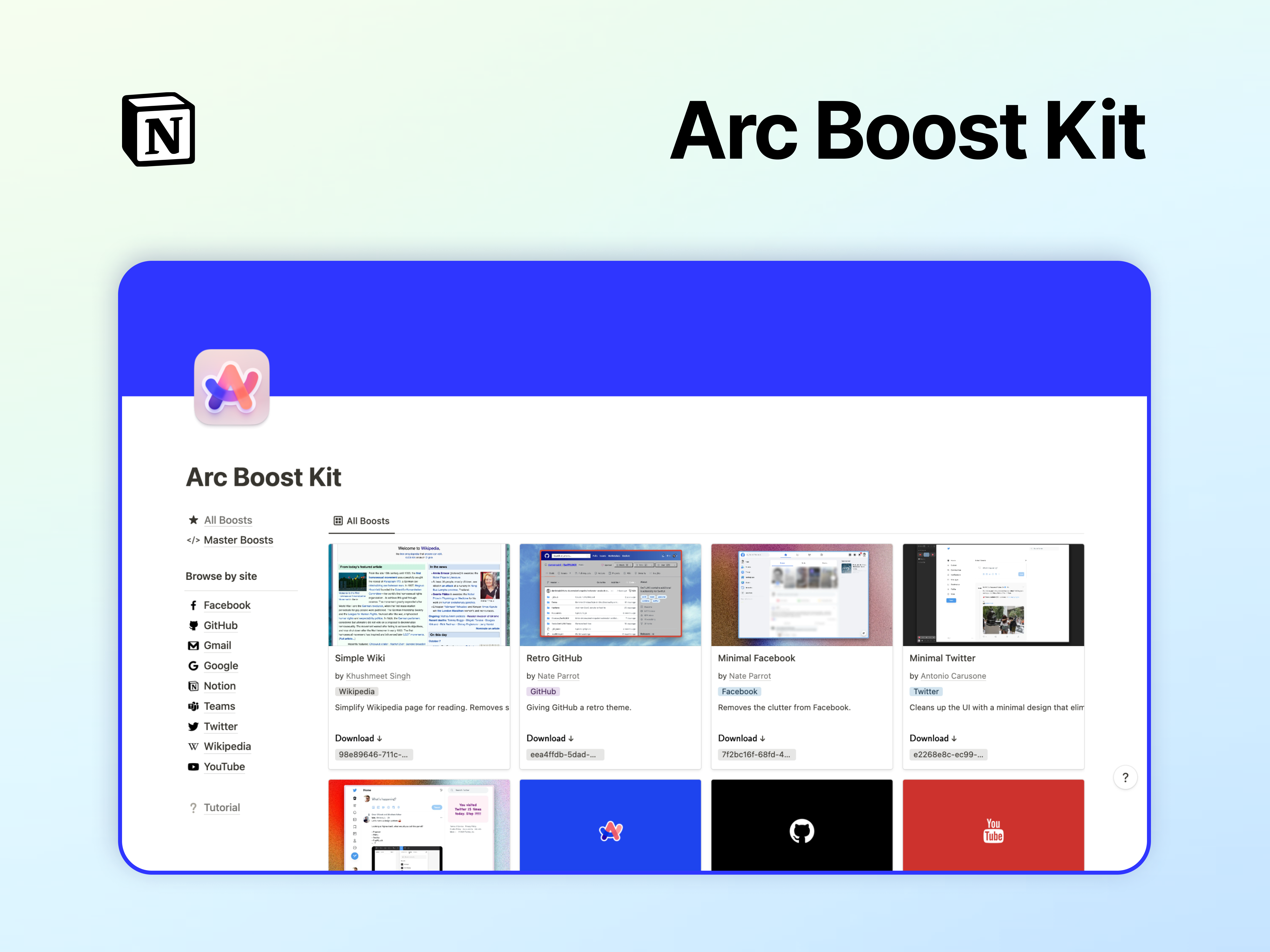Open the Minimal Twitter preview thumbnail
Viewport: 1270px width, 952px height.
pyautogui.click(x=993, y=595)
